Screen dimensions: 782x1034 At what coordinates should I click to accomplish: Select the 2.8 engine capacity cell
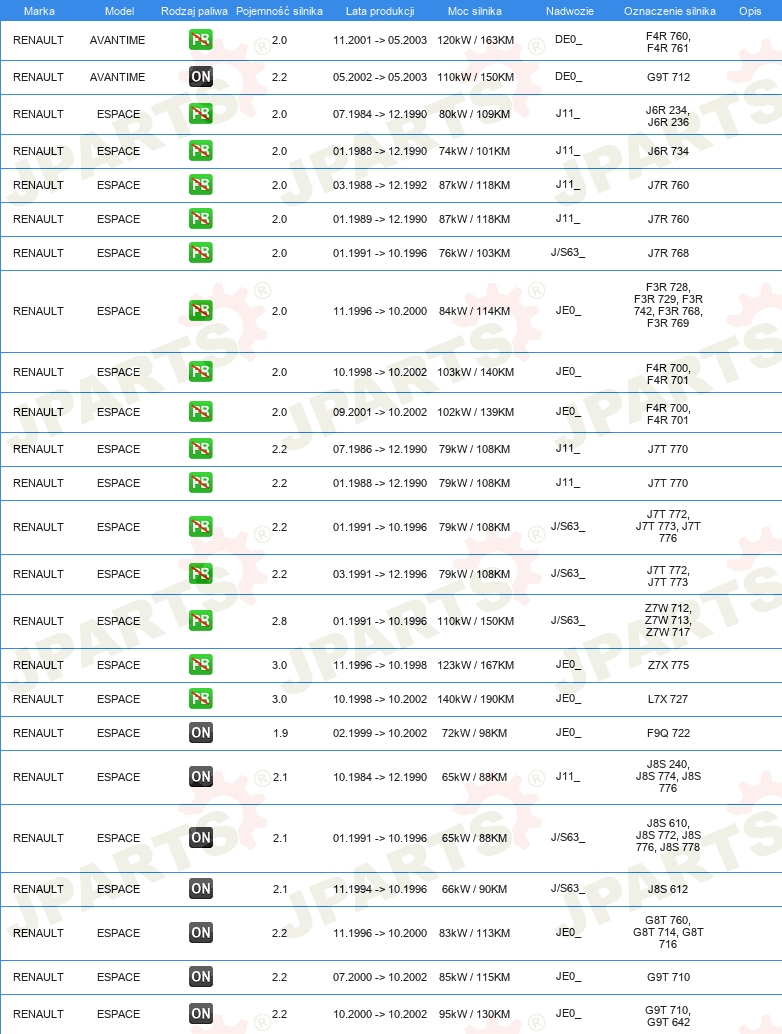coord(280,621)
